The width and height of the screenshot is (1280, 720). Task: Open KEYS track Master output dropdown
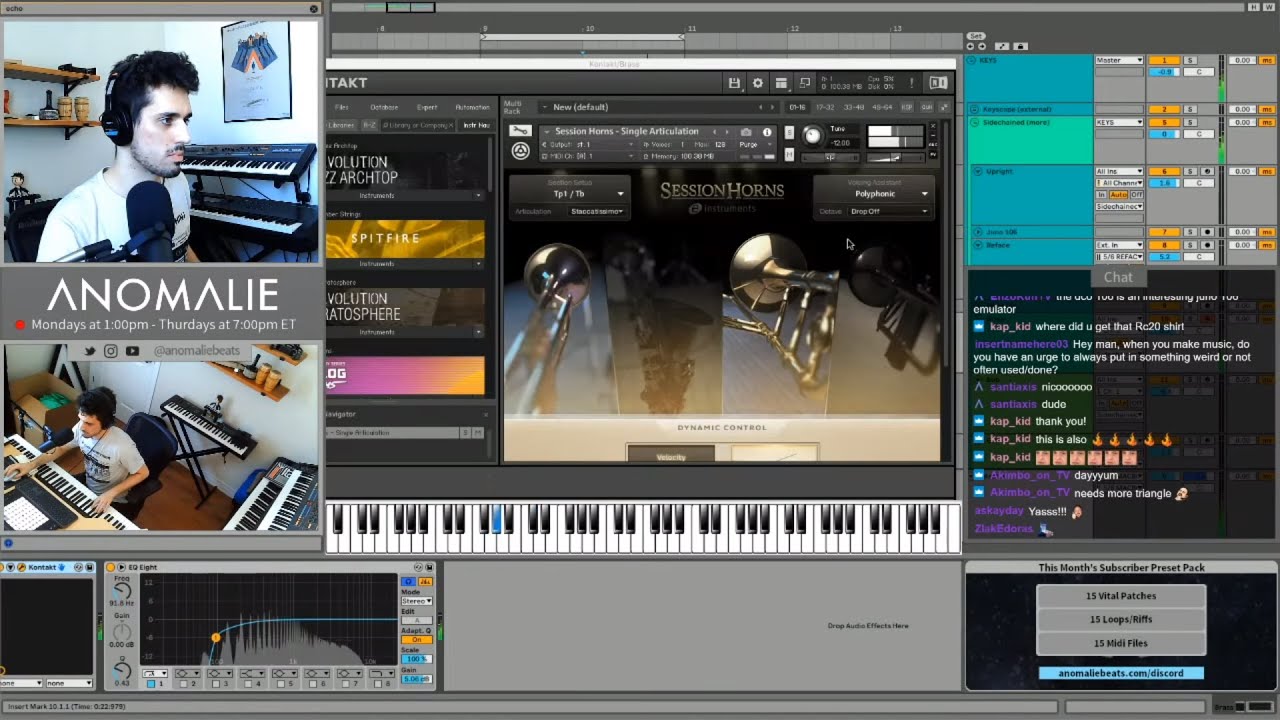(x=1119, y=61)
